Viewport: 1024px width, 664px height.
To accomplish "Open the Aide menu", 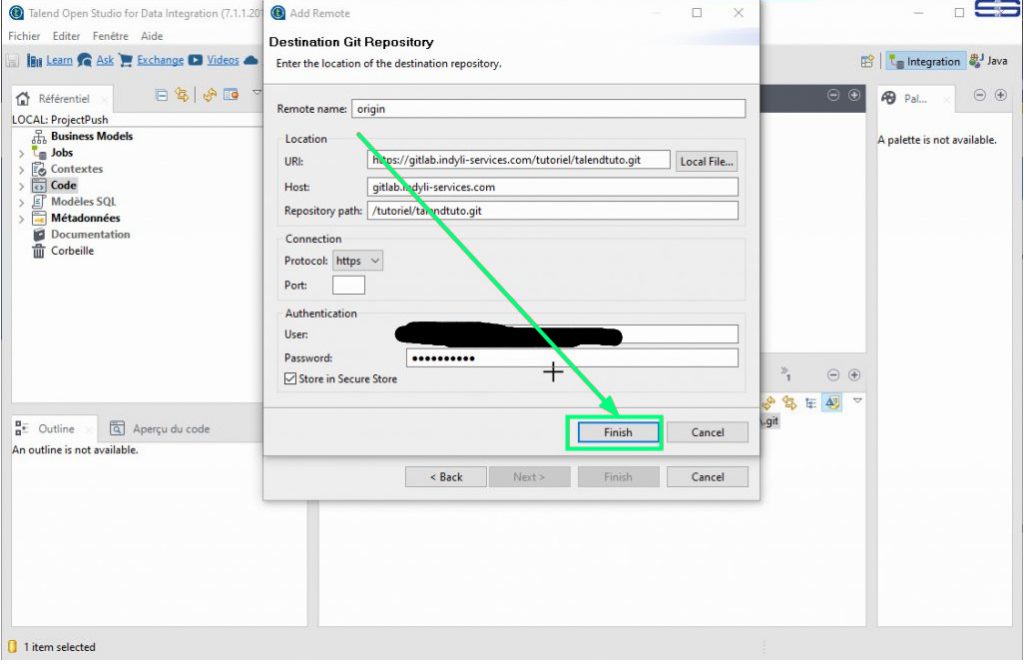I will (x=152, y=36).
